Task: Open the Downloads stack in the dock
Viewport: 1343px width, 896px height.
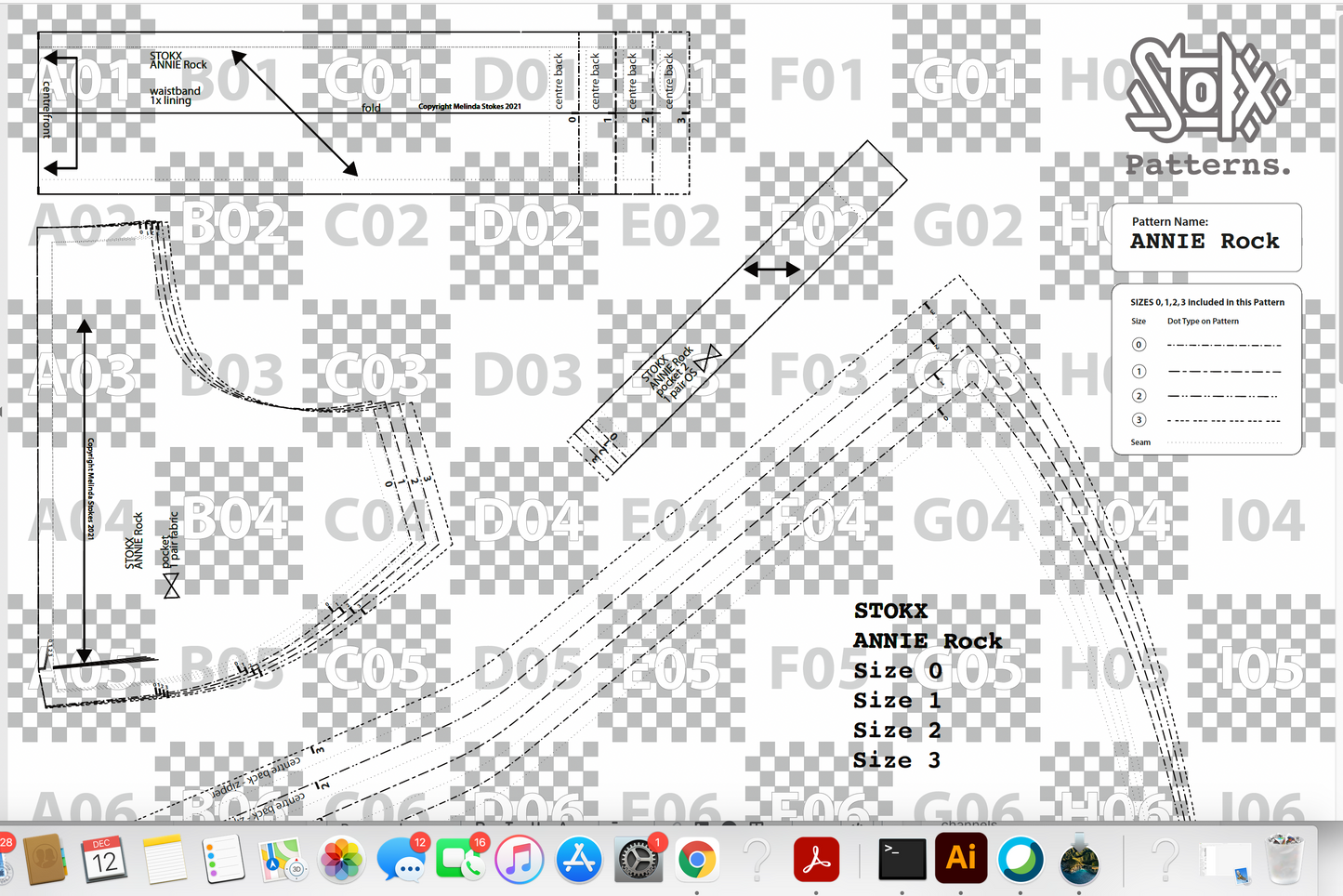Action: click(x=1079, y=859)
